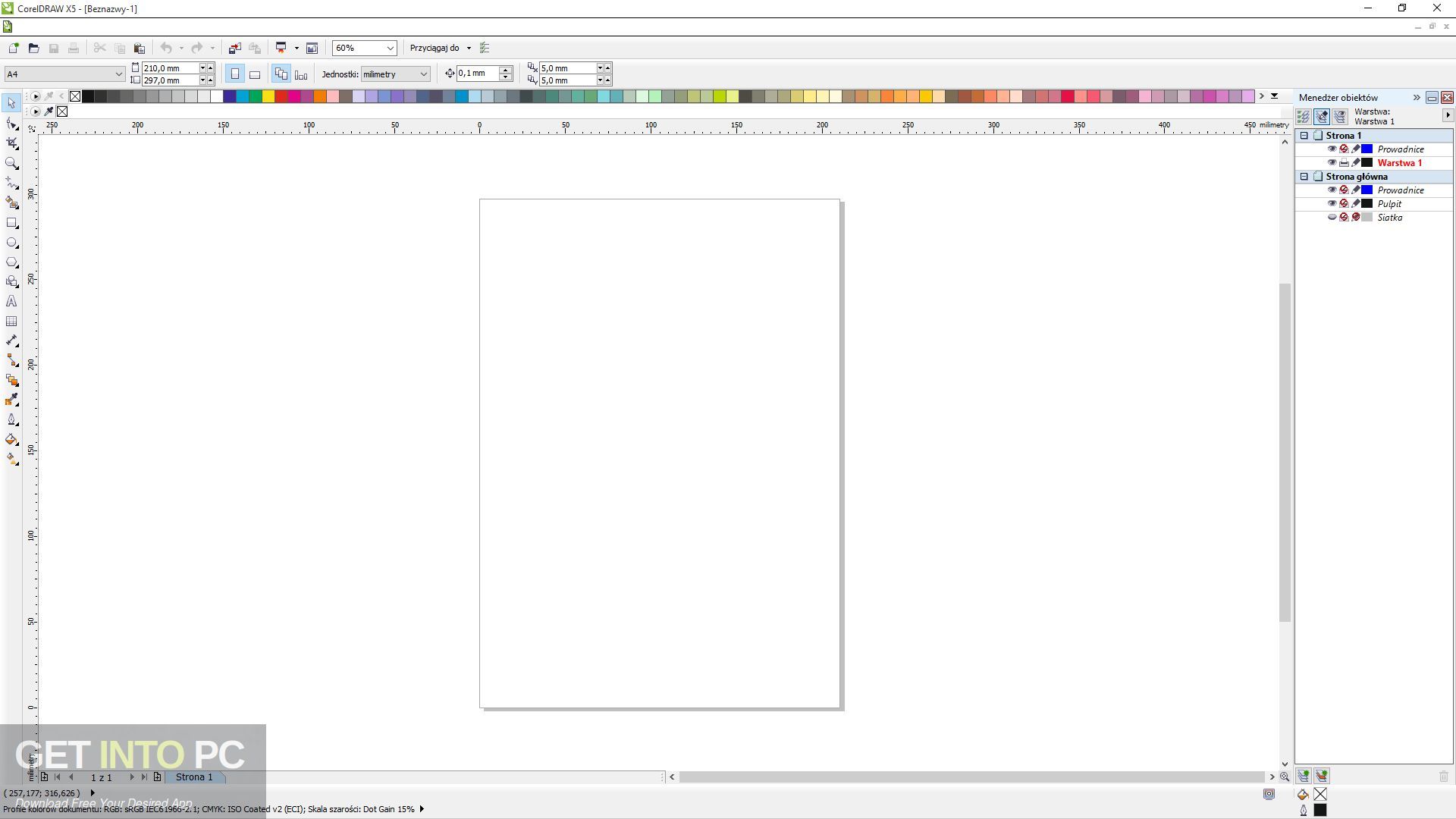Select the Interactive Fill tool

point(11,460)
